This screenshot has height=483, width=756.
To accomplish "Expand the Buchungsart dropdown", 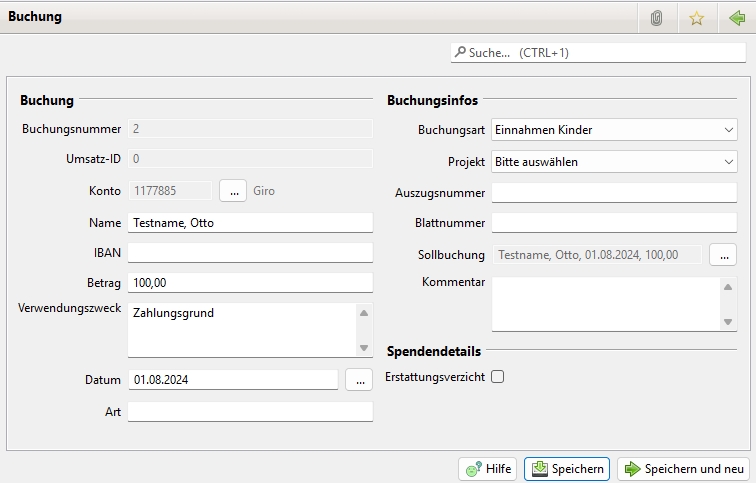I will [x=613, y=129].
